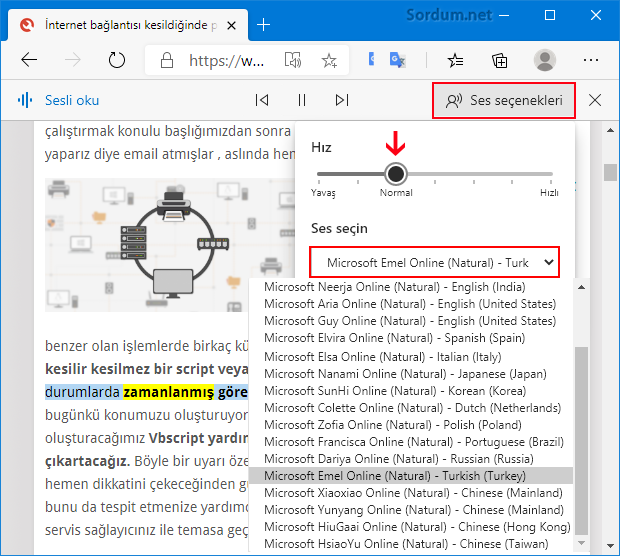Click the address bar URL
This screenshot has width=620, height=556.
click(227, 61)
